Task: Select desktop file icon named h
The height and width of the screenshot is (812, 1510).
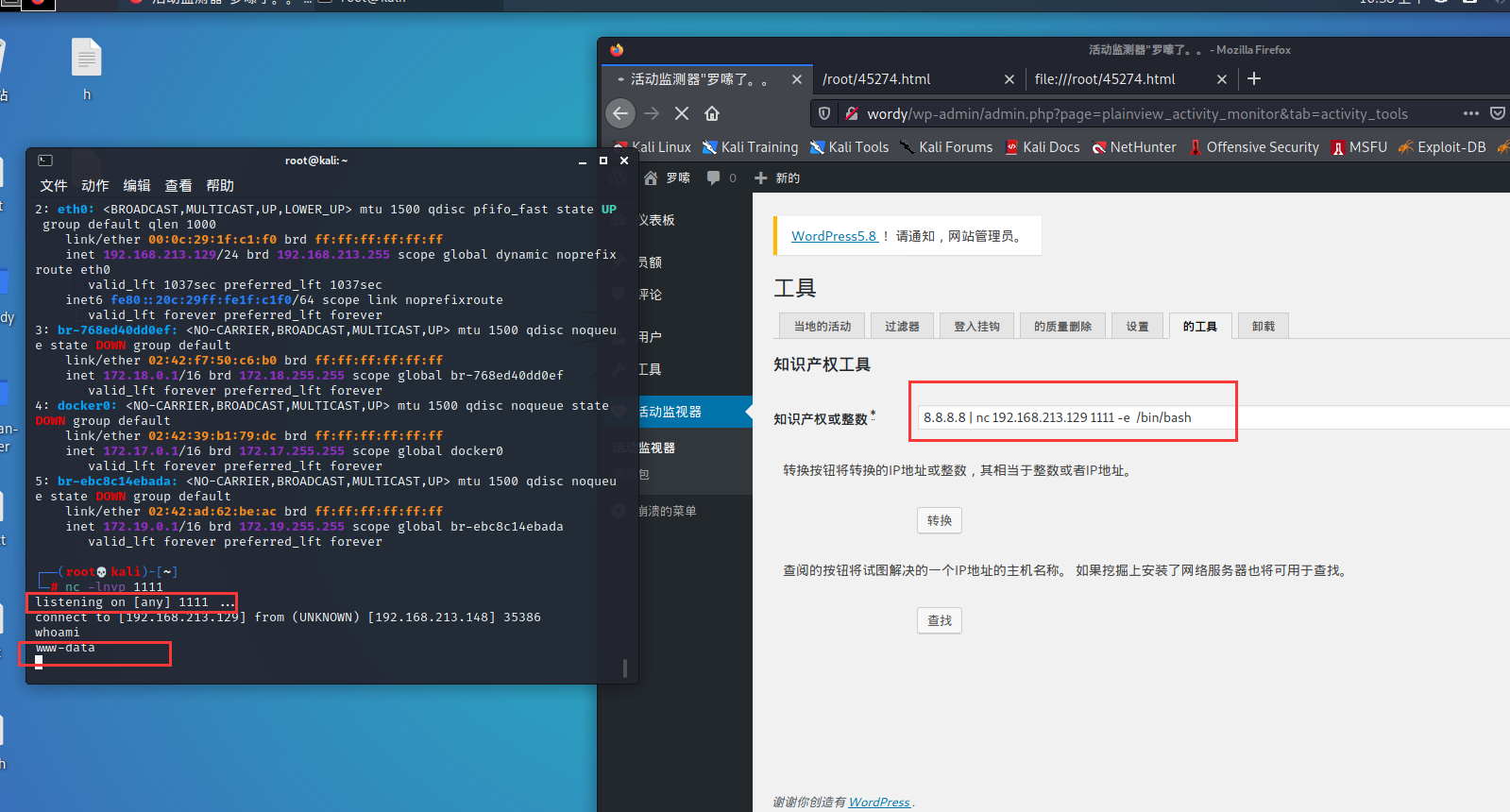Action: 87,69
